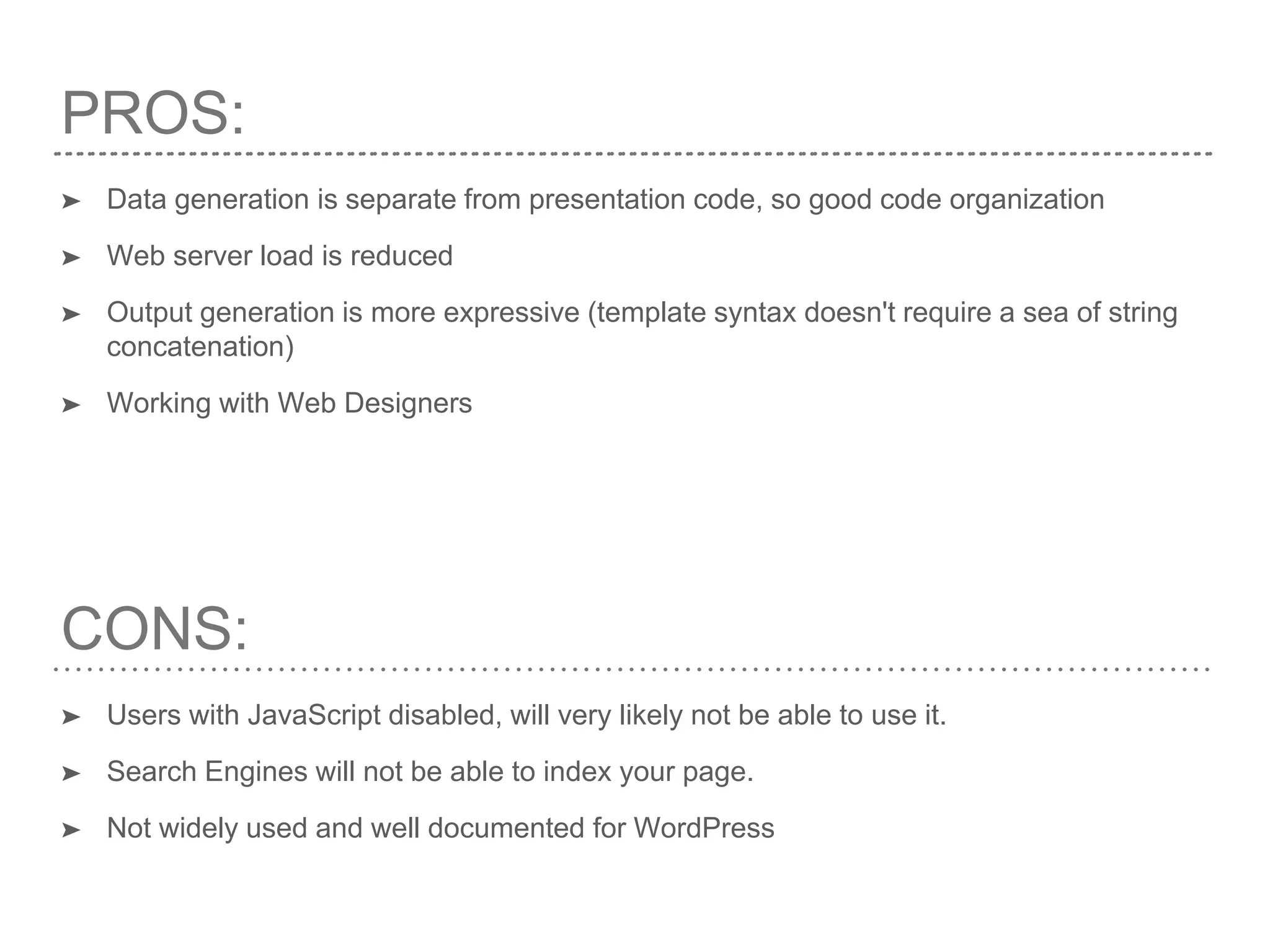
Task: Click the CONS: heading
Action: tap(154, 629)
